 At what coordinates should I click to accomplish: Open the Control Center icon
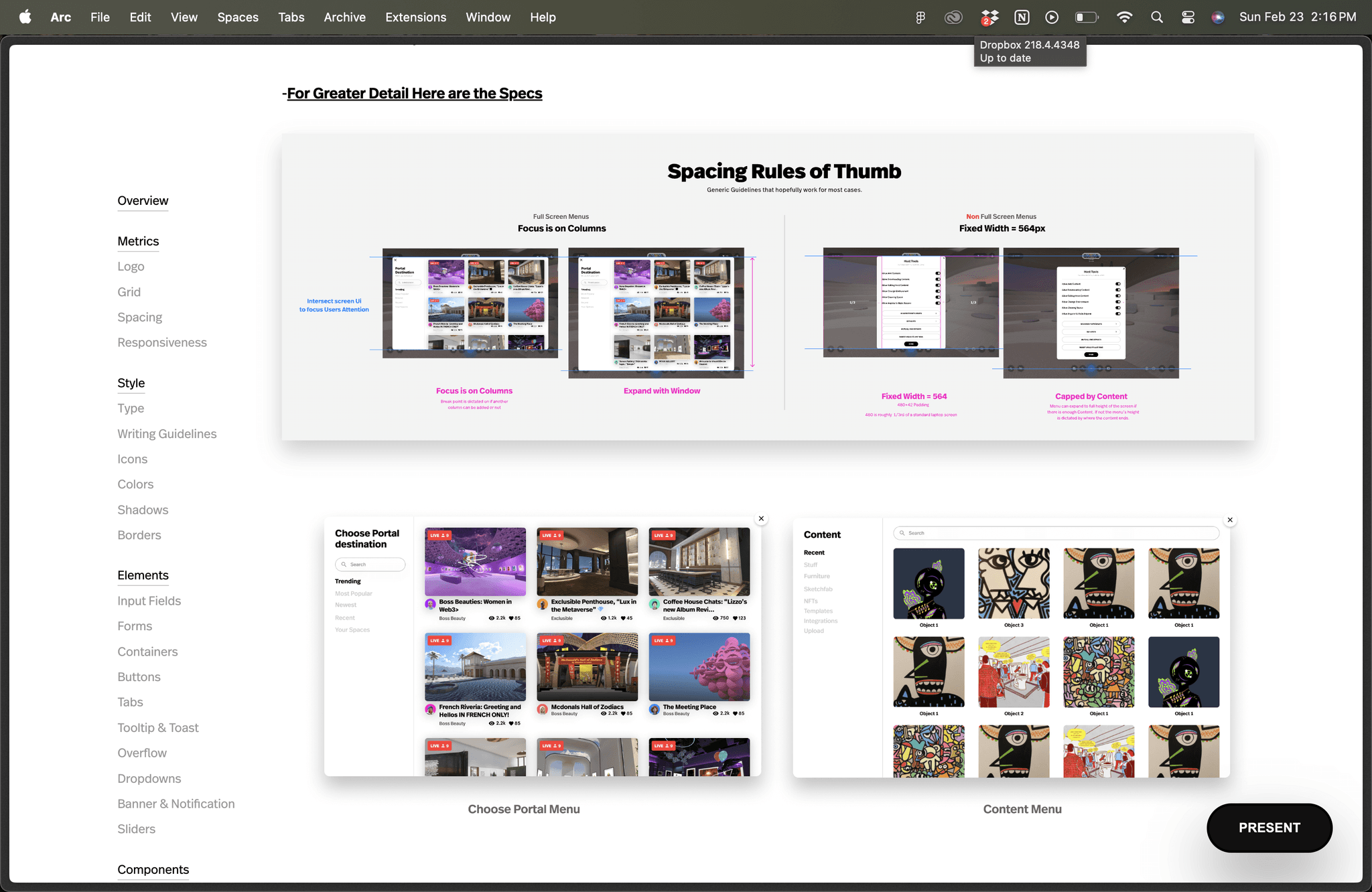1188,17
